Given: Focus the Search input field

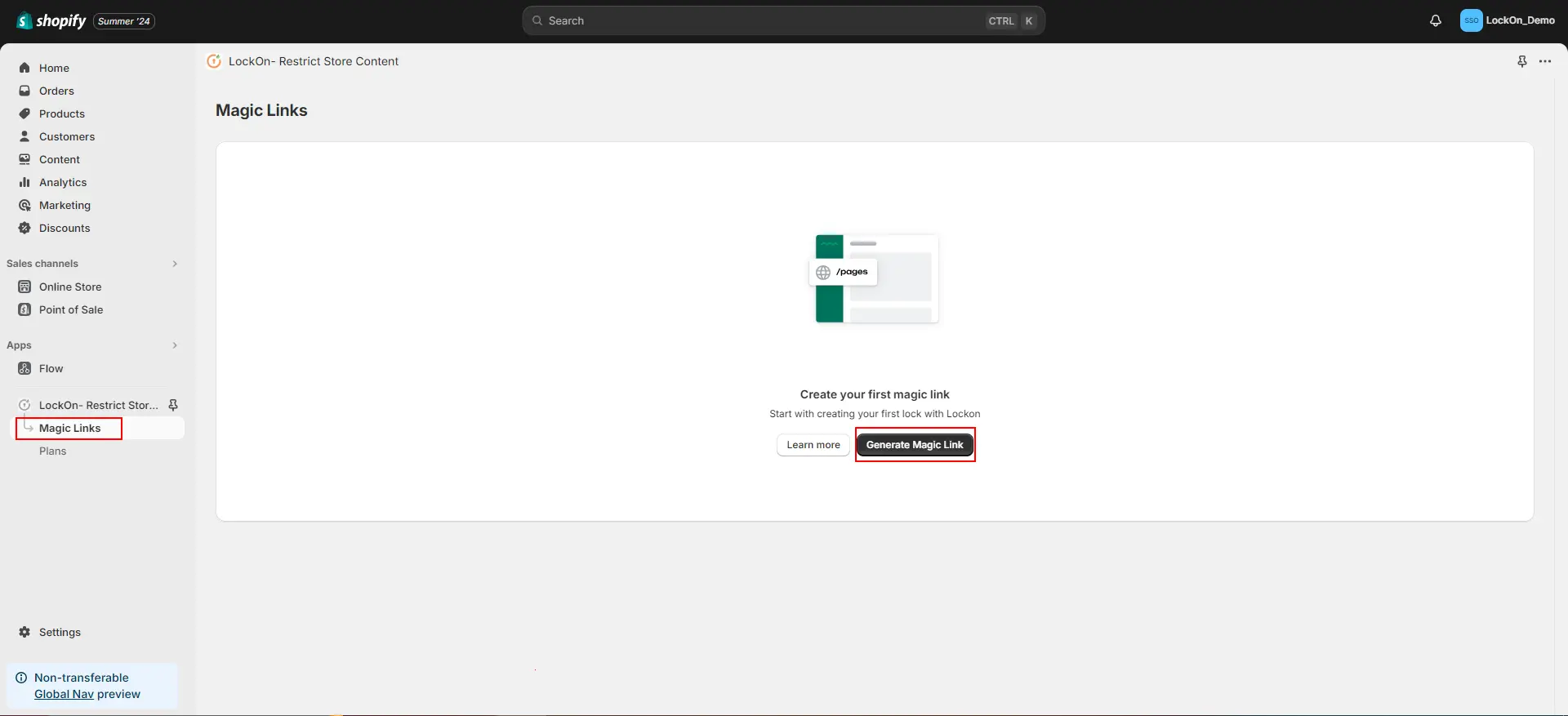Looking at the screenshot, I should coord(783,20).
